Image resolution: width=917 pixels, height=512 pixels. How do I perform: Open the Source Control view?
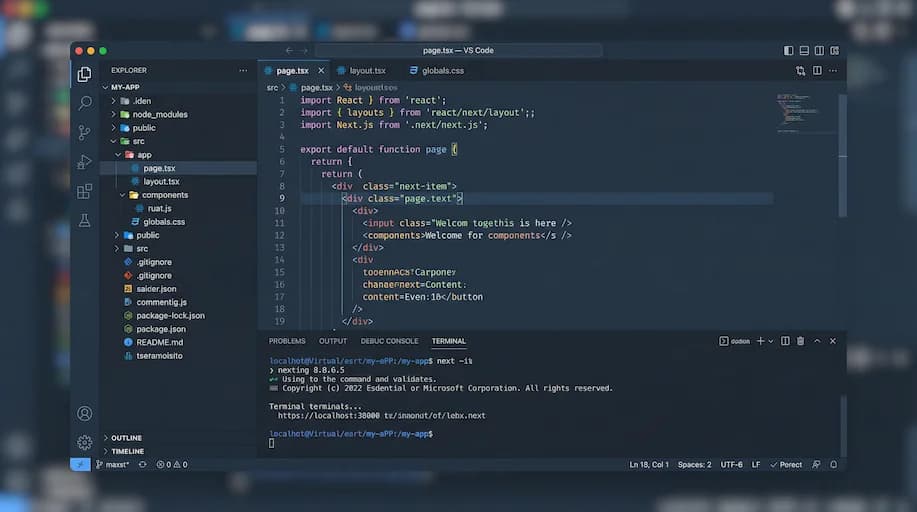tap(84, 133)
